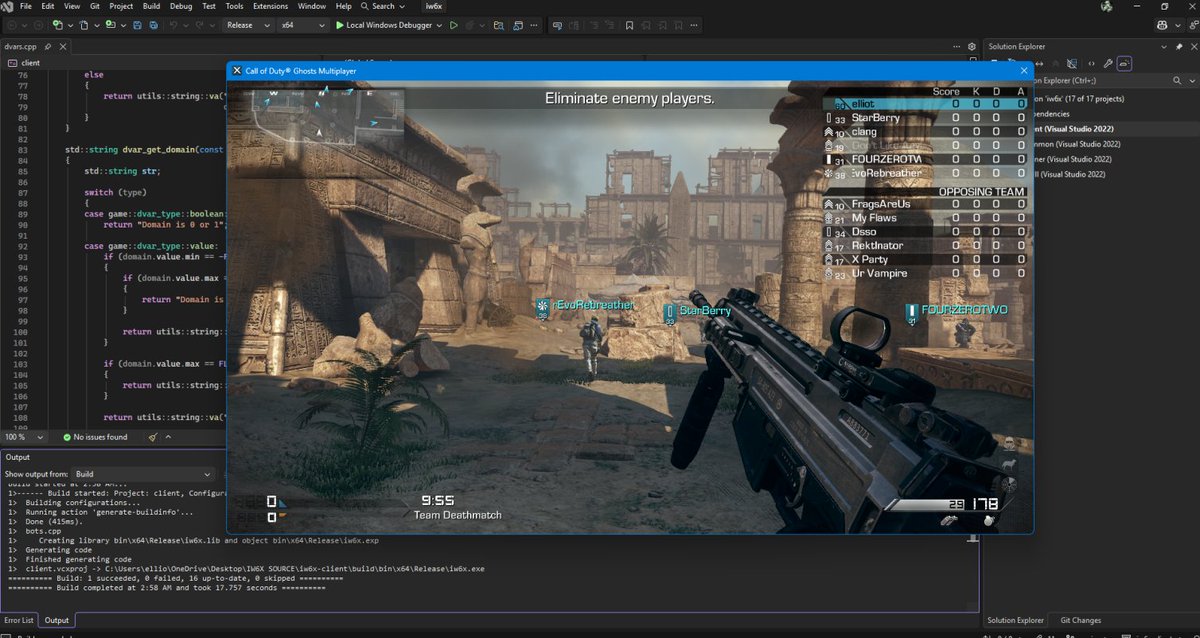Click the bookmark toggle toolbar icon
The height and width of the screenshot is (638, 1200).
(x=629, y=25)
